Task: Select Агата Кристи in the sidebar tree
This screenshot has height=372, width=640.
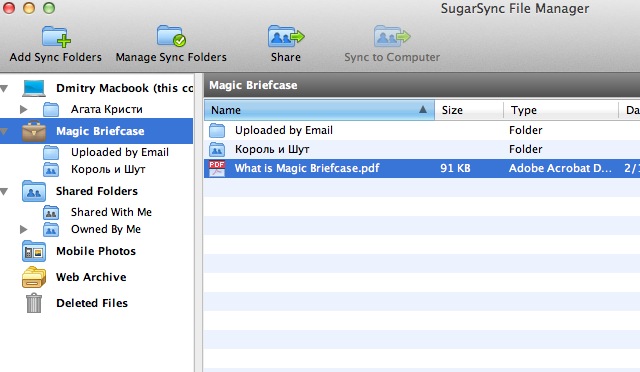Action: click(x=107, y=109)
